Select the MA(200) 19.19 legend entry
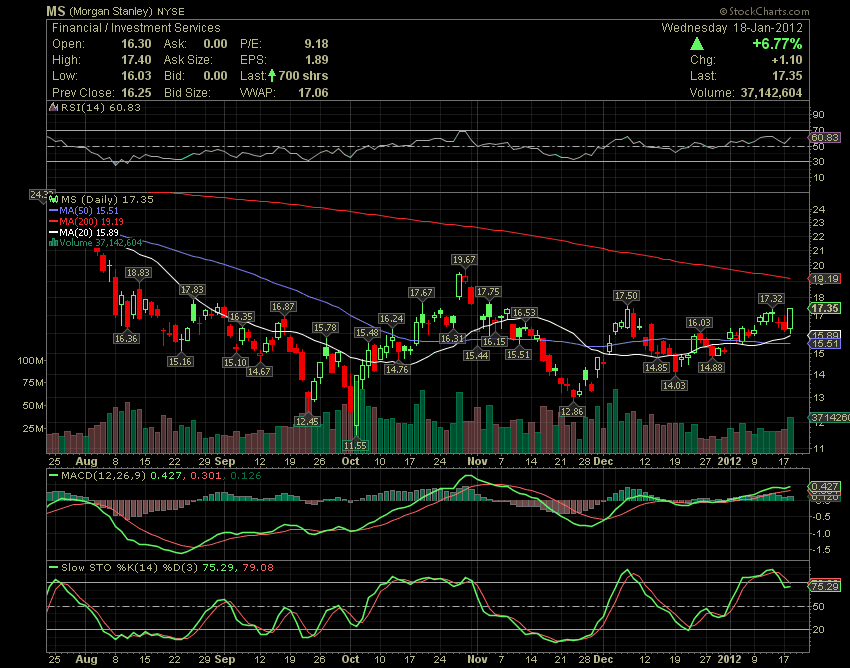The image size is (850, 668). point(86,221)
